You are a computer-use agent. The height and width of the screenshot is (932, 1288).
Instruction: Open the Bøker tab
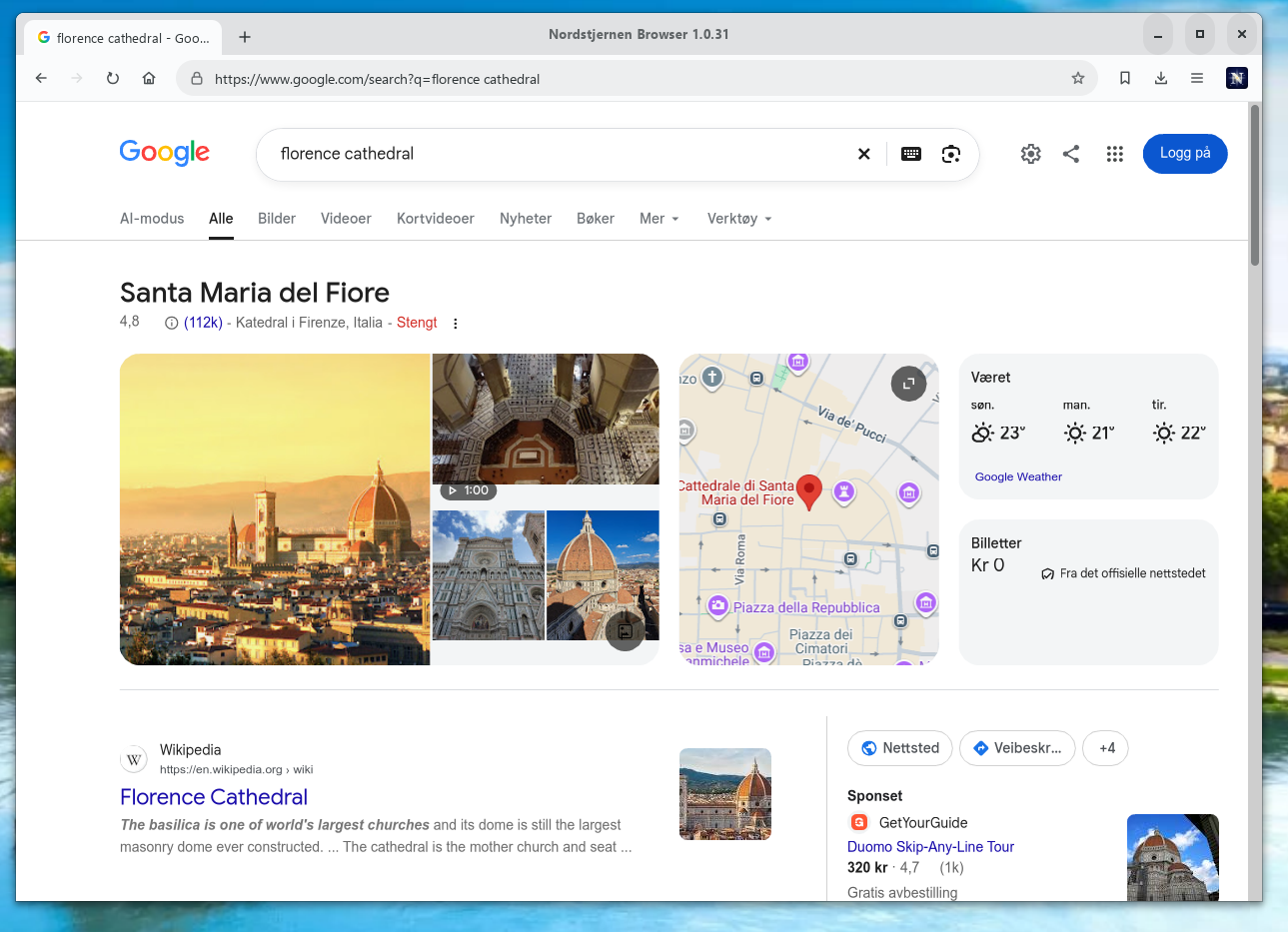[596, 219]
